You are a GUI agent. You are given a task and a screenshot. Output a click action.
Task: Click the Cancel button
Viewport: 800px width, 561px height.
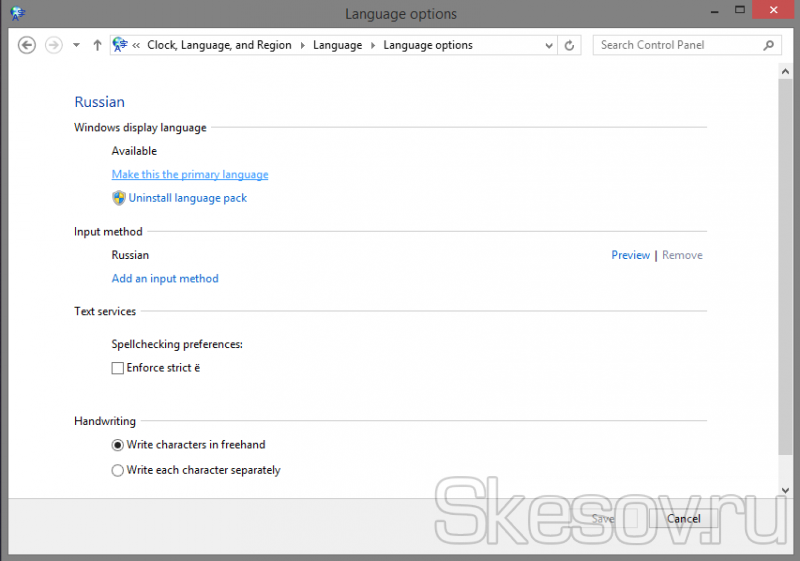683,519
